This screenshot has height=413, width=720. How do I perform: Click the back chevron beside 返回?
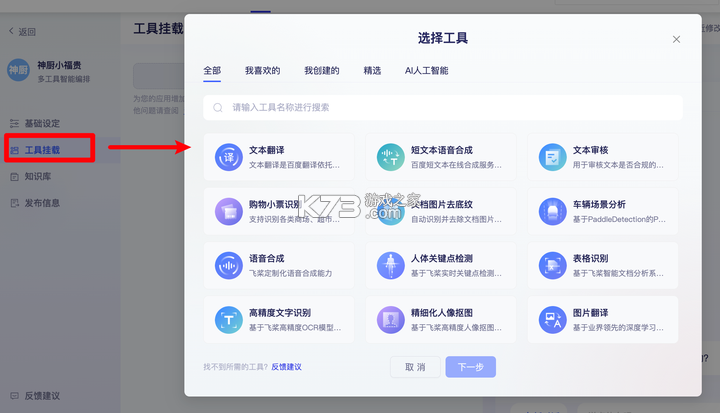pos(11,31)
